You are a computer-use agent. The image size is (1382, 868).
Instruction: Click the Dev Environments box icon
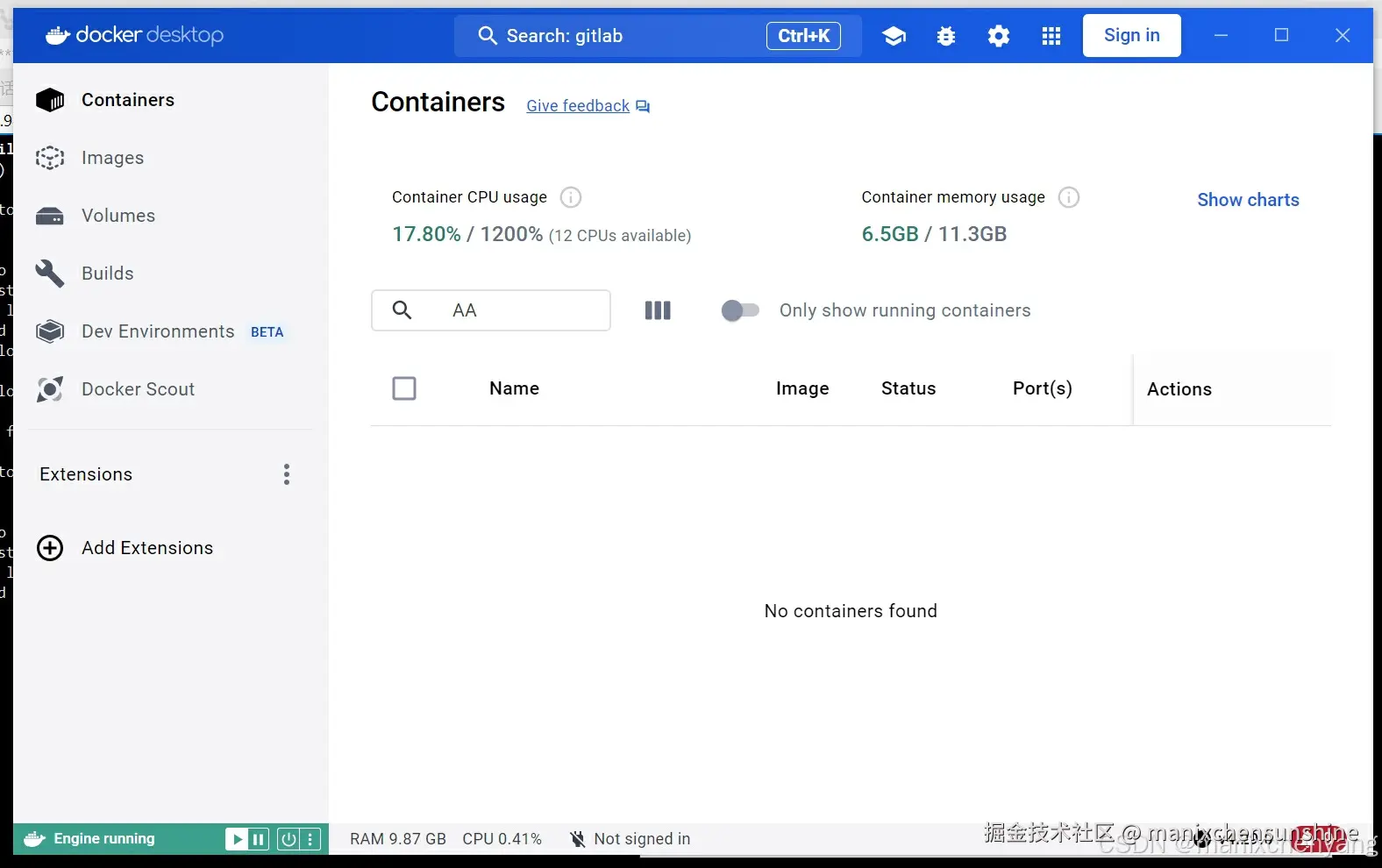[50, 331]
